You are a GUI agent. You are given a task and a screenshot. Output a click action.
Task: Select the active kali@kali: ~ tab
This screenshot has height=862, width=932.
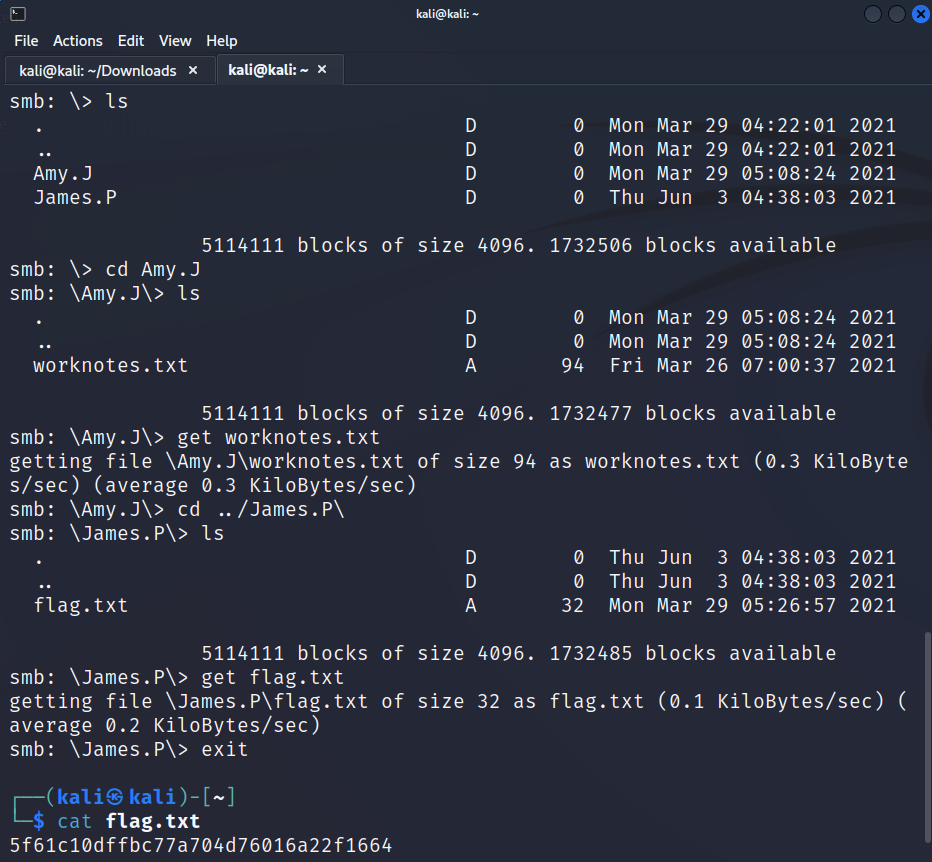268,70
